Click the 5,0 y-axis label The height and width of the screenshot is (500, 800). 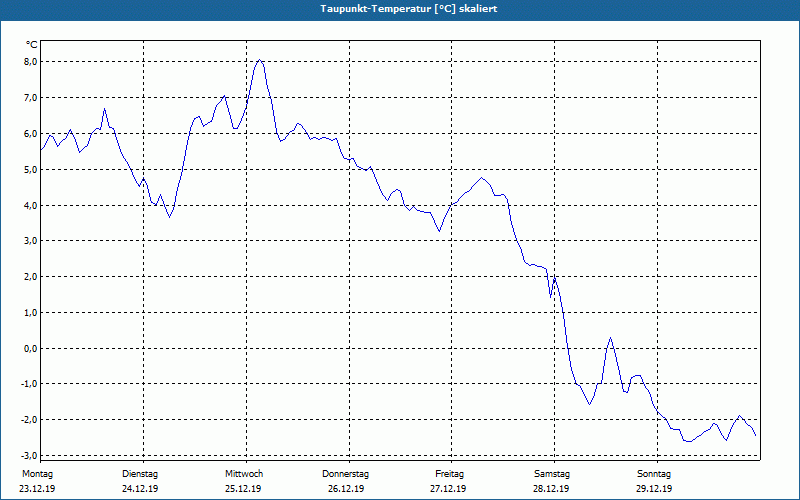(31, 169)
